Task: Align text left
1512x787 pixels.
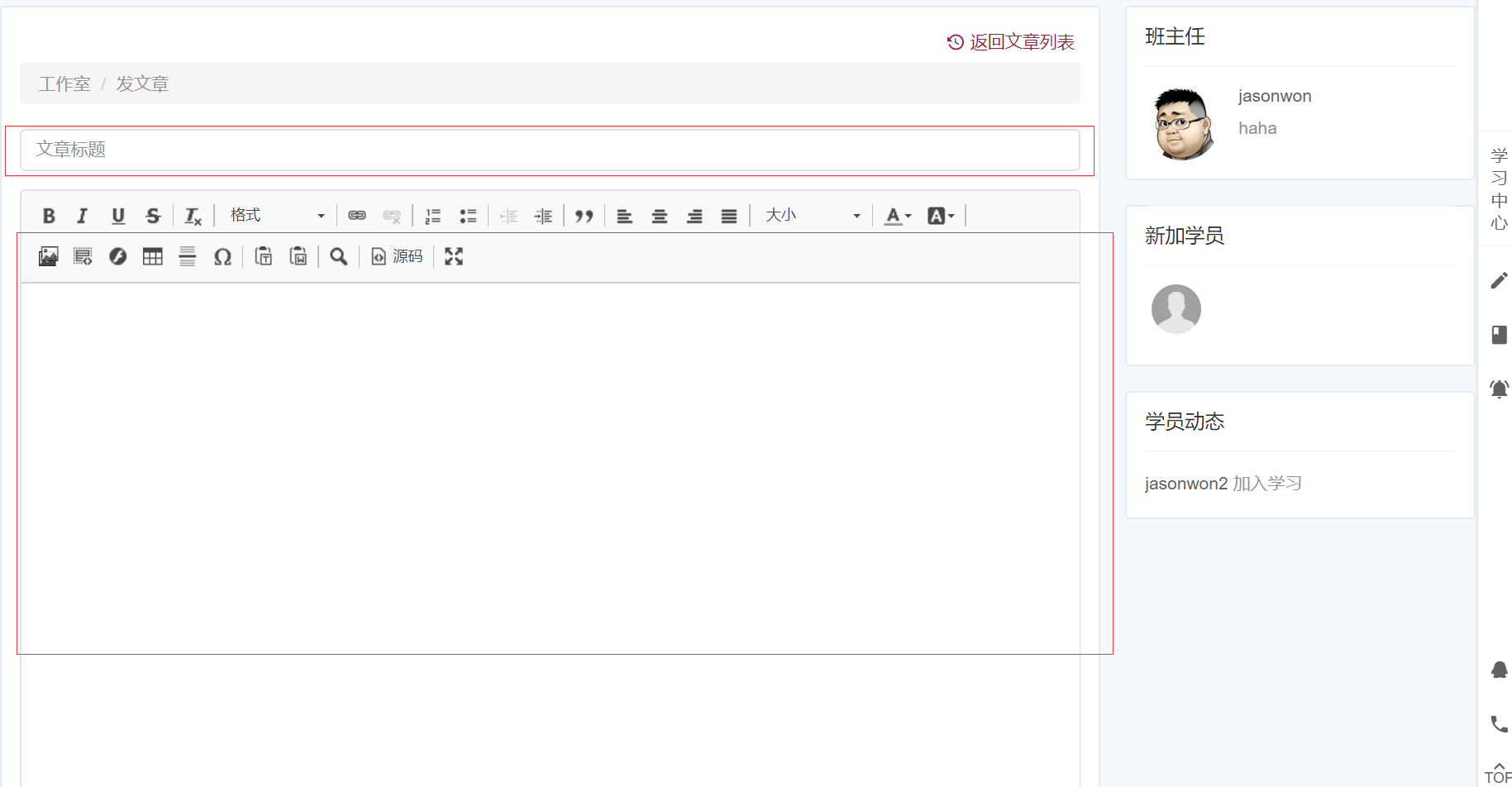Action: point(625,216)
